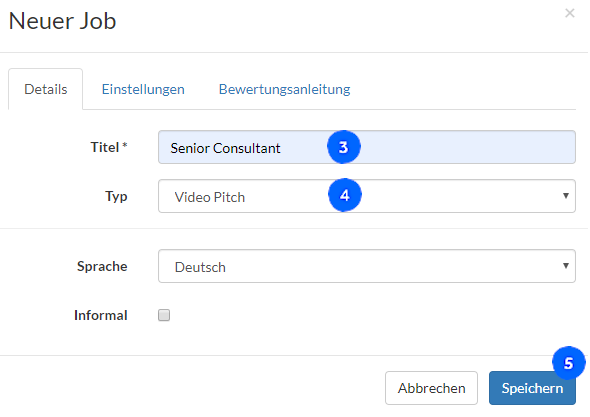The image size is (590, 417).
Task: Click the blue step 5 badge
Action: 568,363
